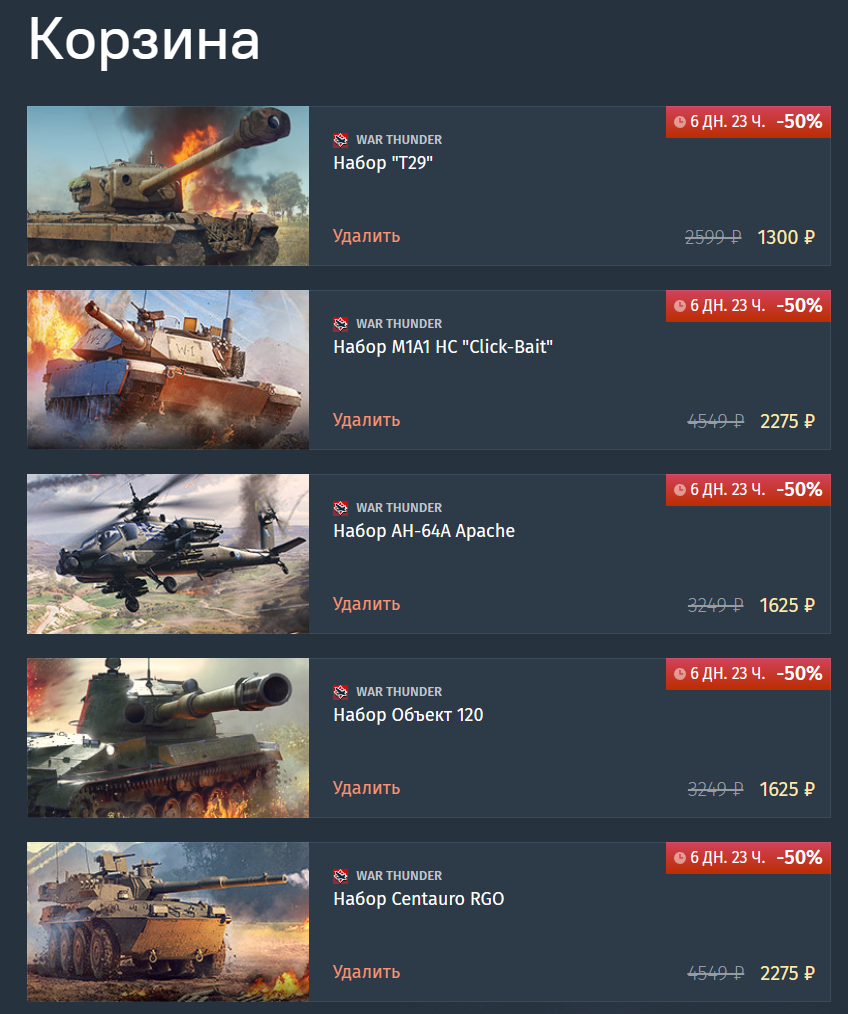Screen dimensions: 848x1014
Task: Click the War Thunder icon for the Centauro RGO pack
Action: click(340, 876)
